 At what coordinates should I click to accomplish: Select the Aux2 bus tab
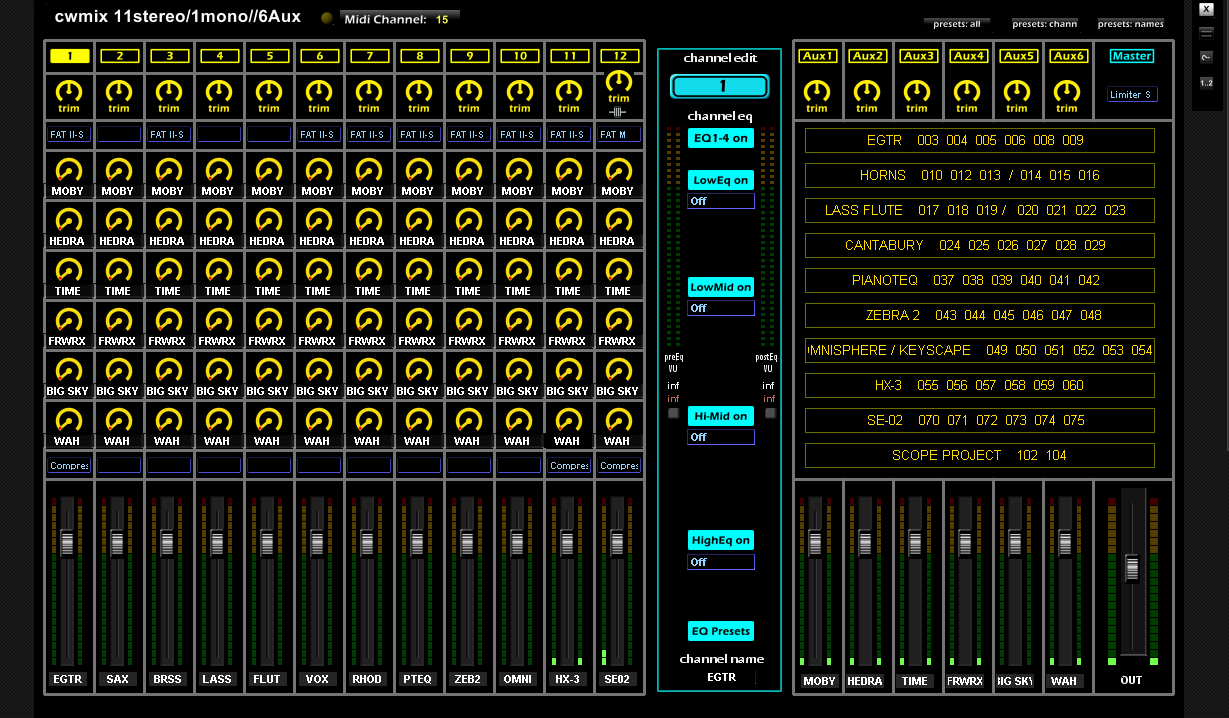[868, 56]
